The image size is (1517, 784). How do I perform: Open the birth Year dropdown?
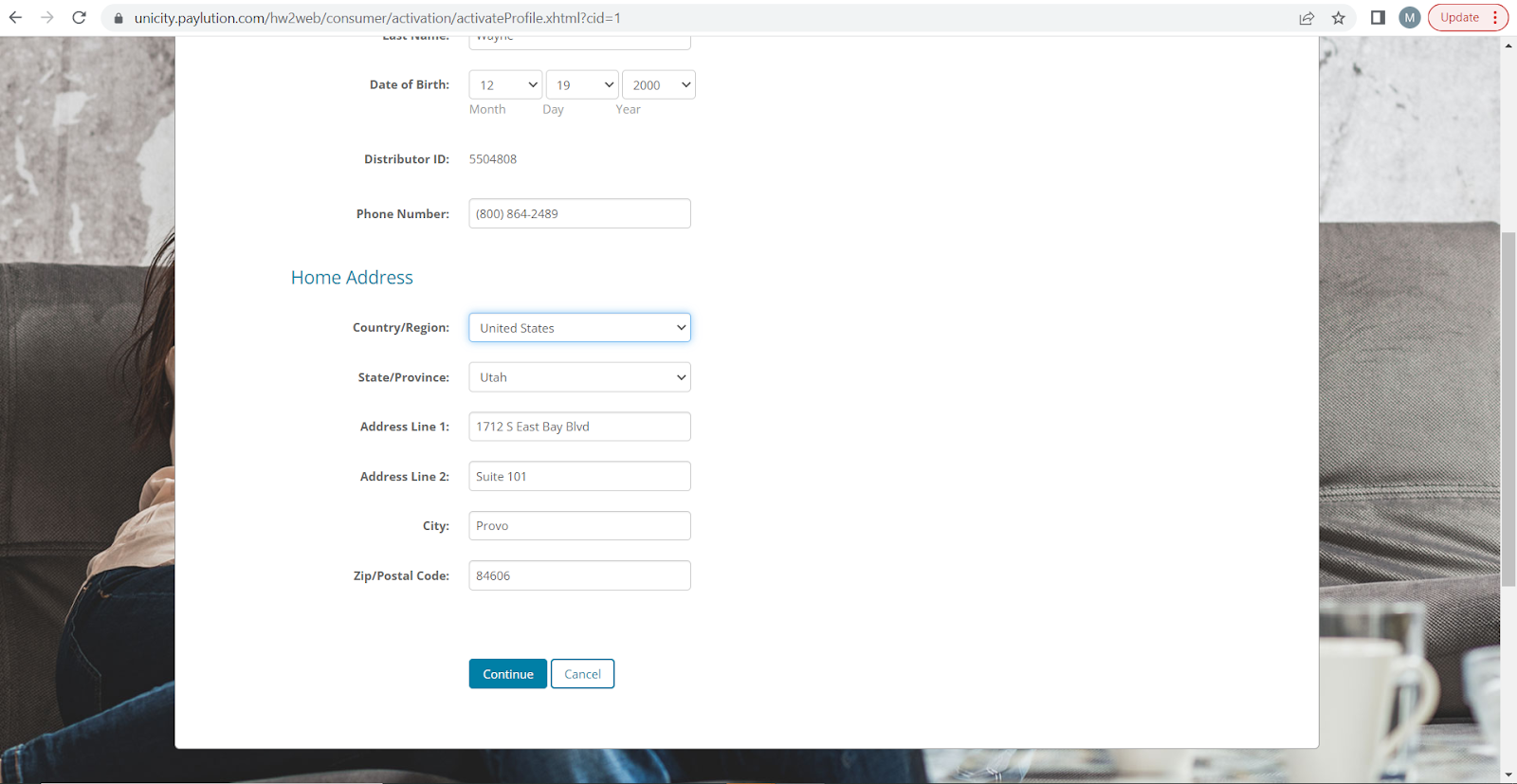659,85
